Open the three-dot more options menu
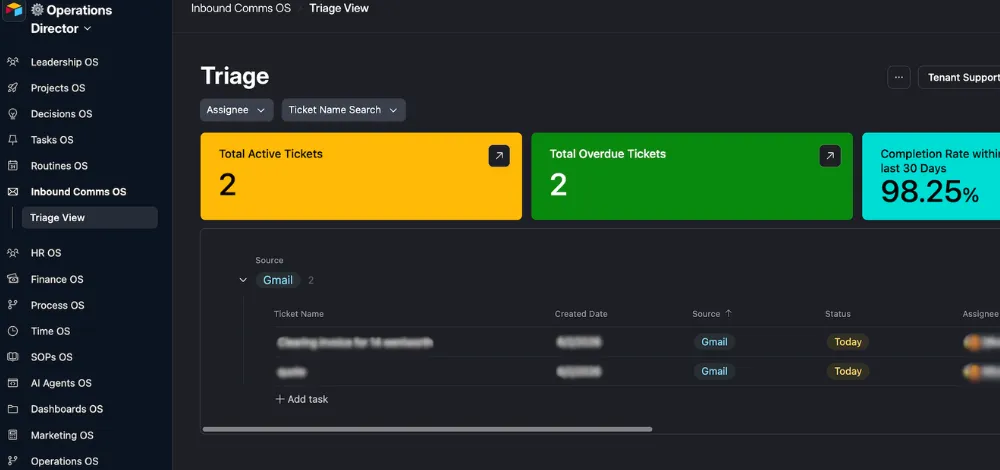Screen dimensions: 1000x470 tap(898, 78)
